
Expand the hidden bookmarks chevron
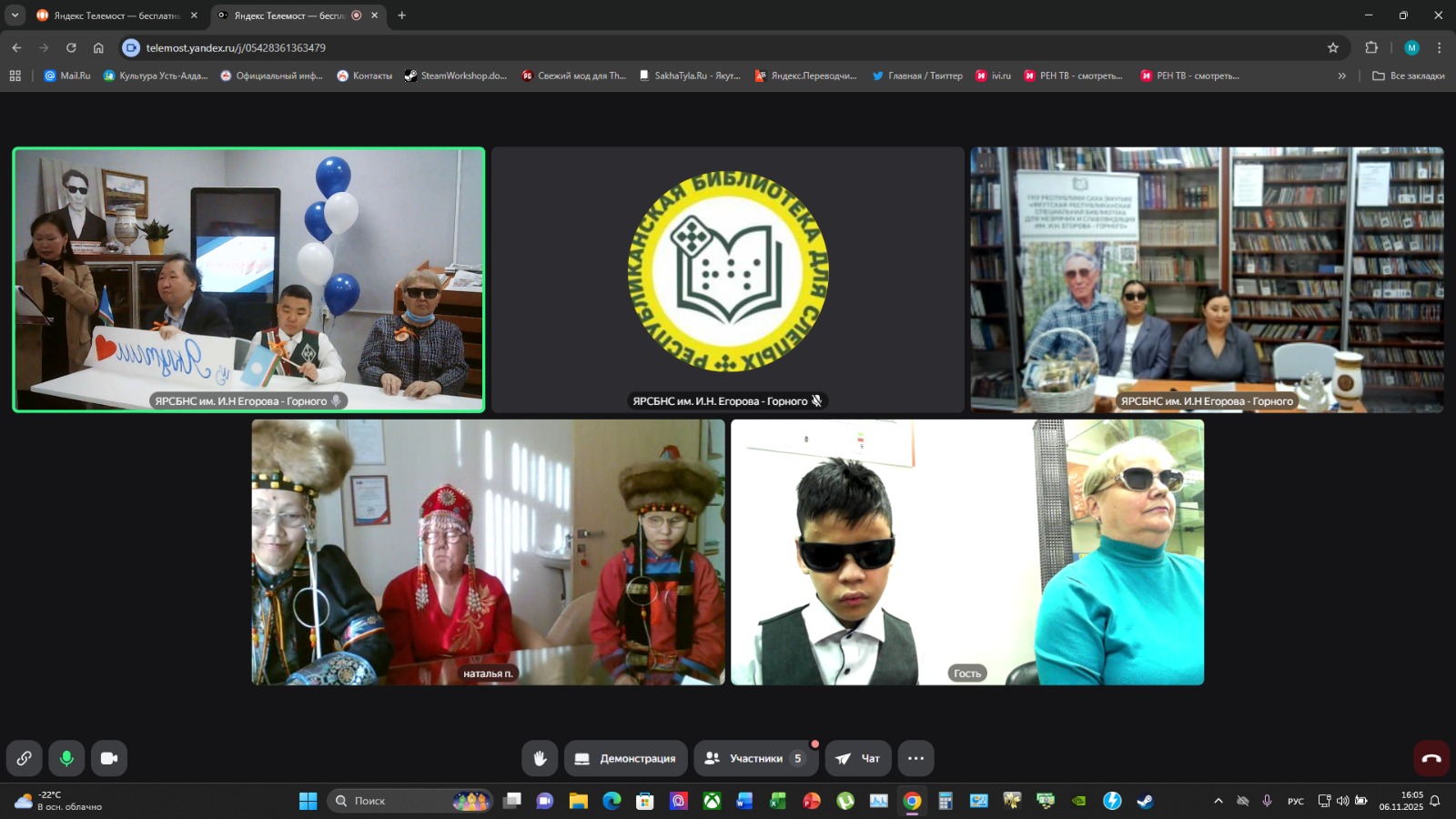coord(1341,76)
